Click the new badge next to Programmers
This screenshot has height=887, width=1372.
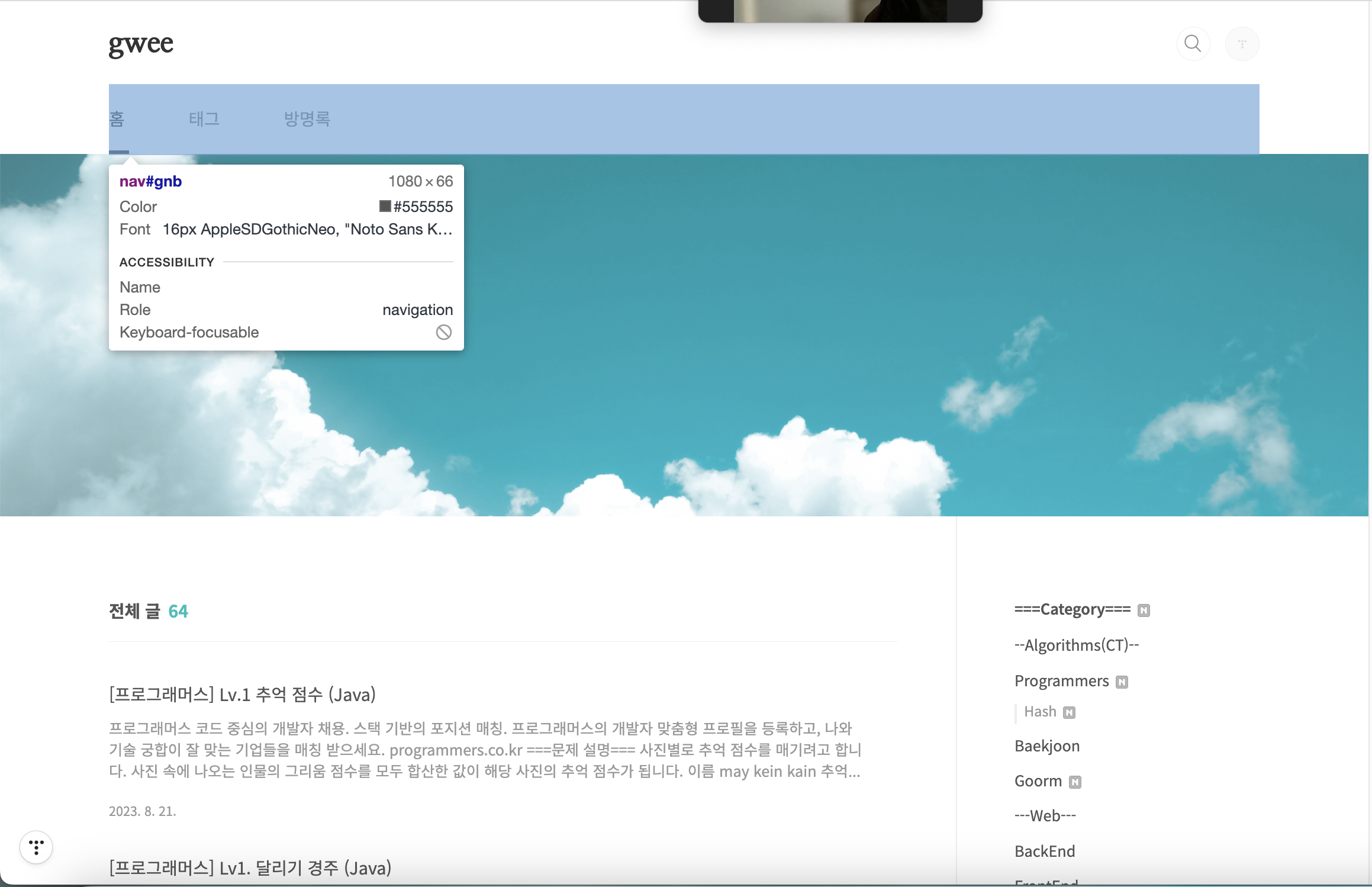click(x=1122, y=682)
